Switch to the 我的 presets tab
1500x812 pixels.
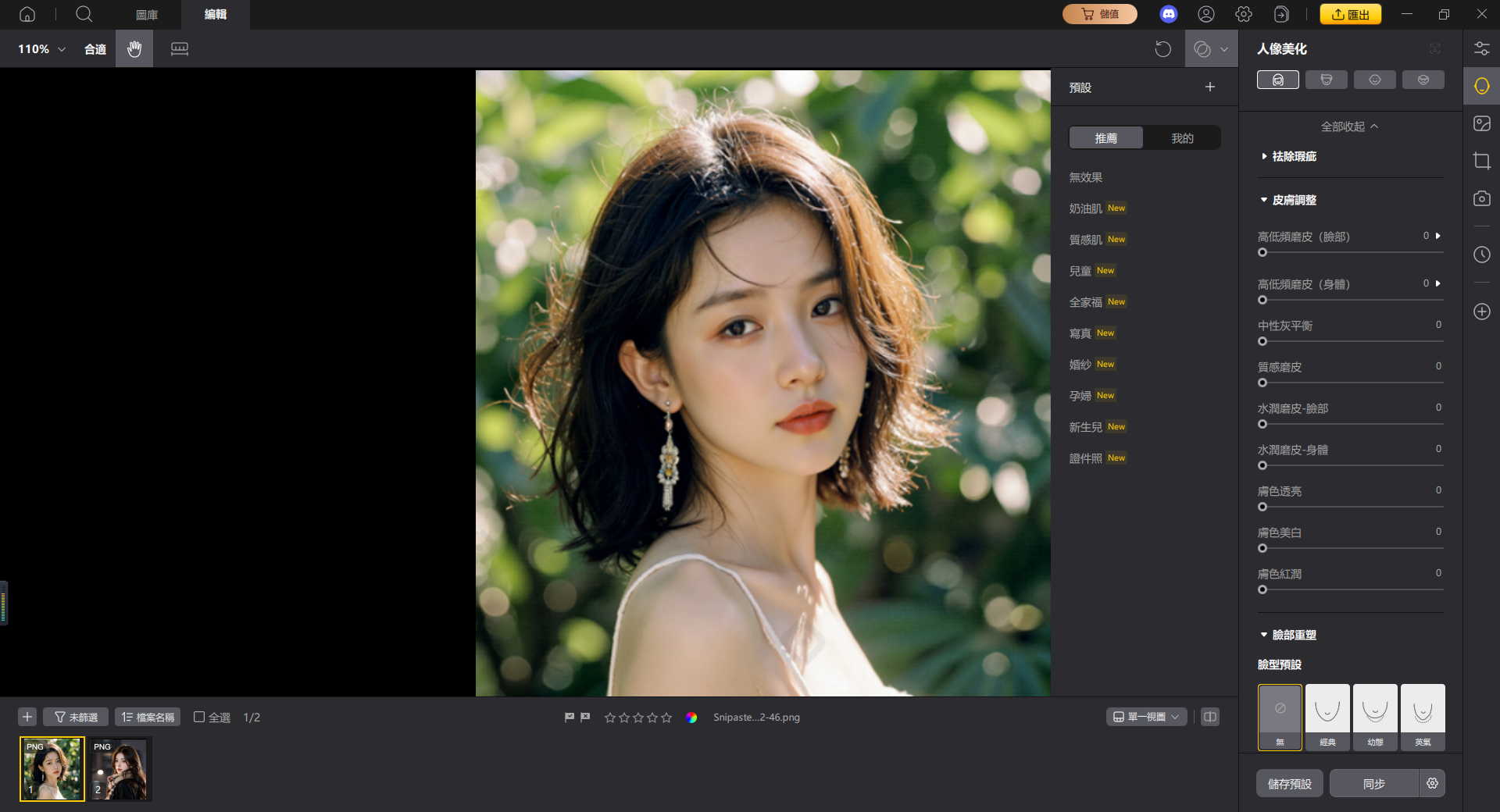(1182, 138)
